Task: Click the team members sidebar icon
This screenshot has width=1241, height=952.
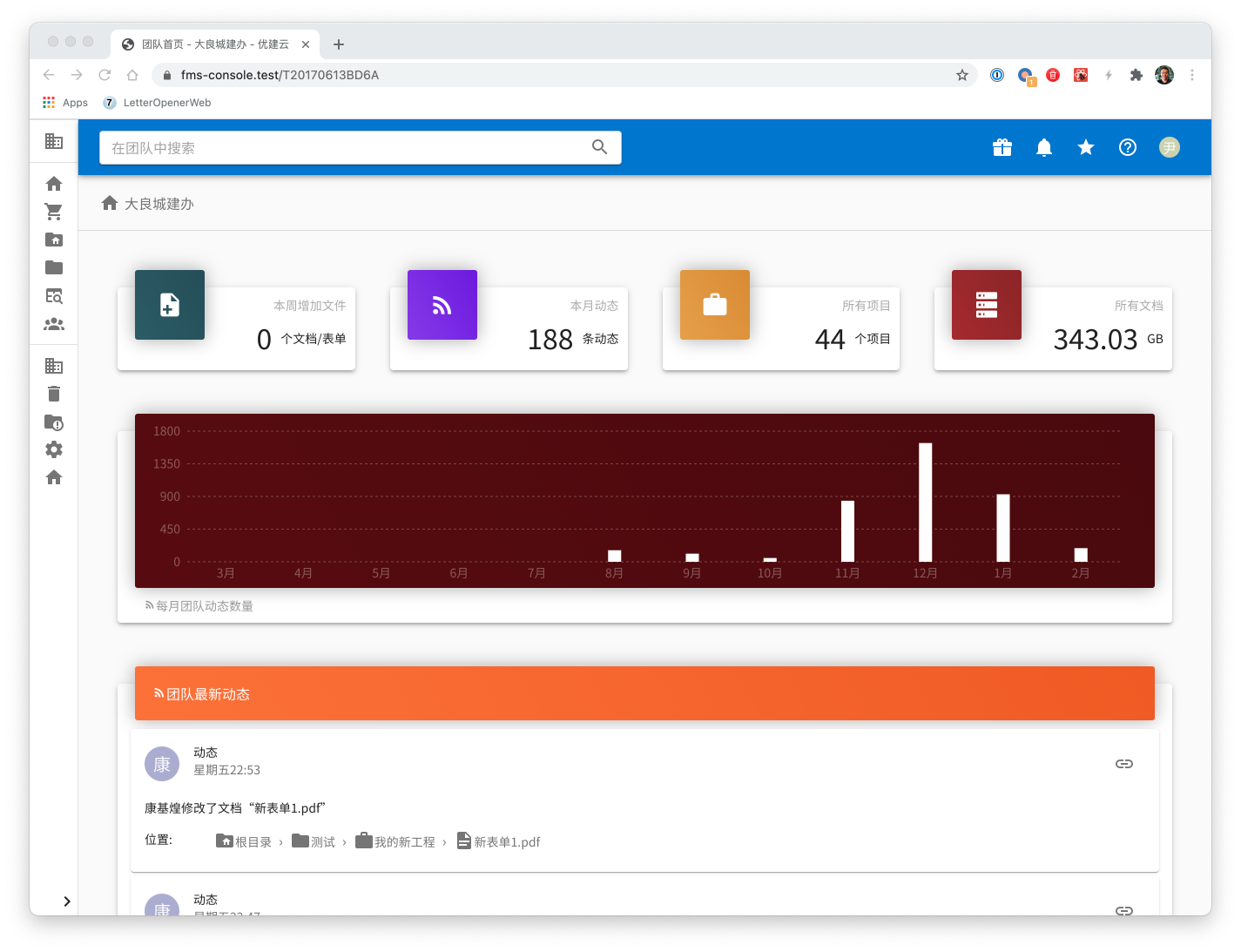Action: 54,324
